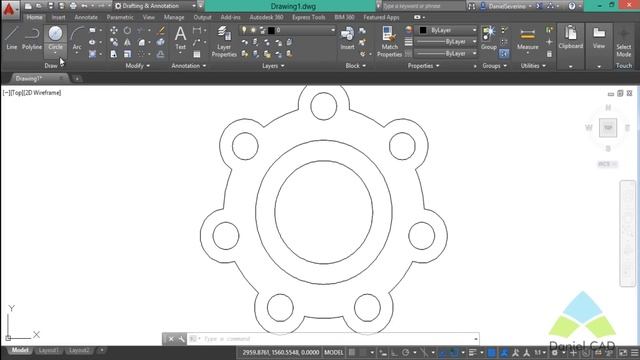
Task: Open the Parametric ribbon tab
Action: [x=120, y=18]
